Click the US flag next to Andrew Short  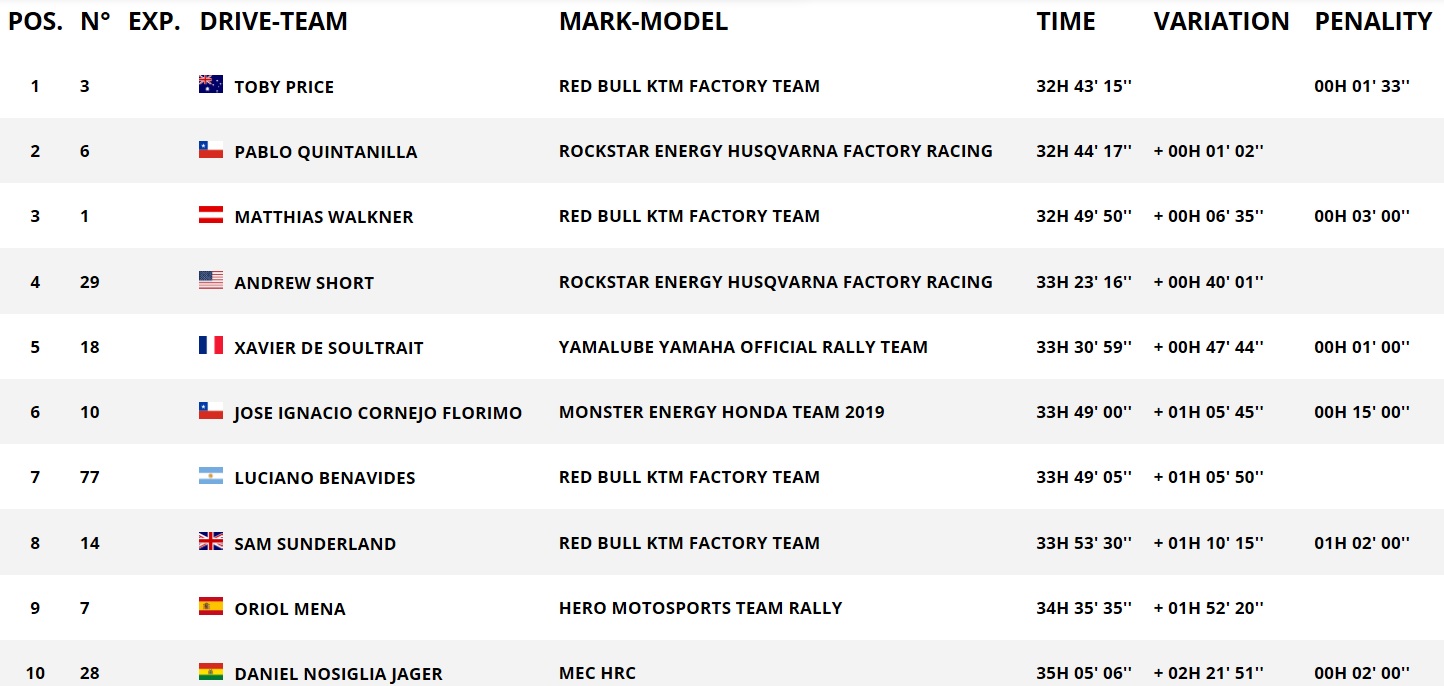(211, 280)
